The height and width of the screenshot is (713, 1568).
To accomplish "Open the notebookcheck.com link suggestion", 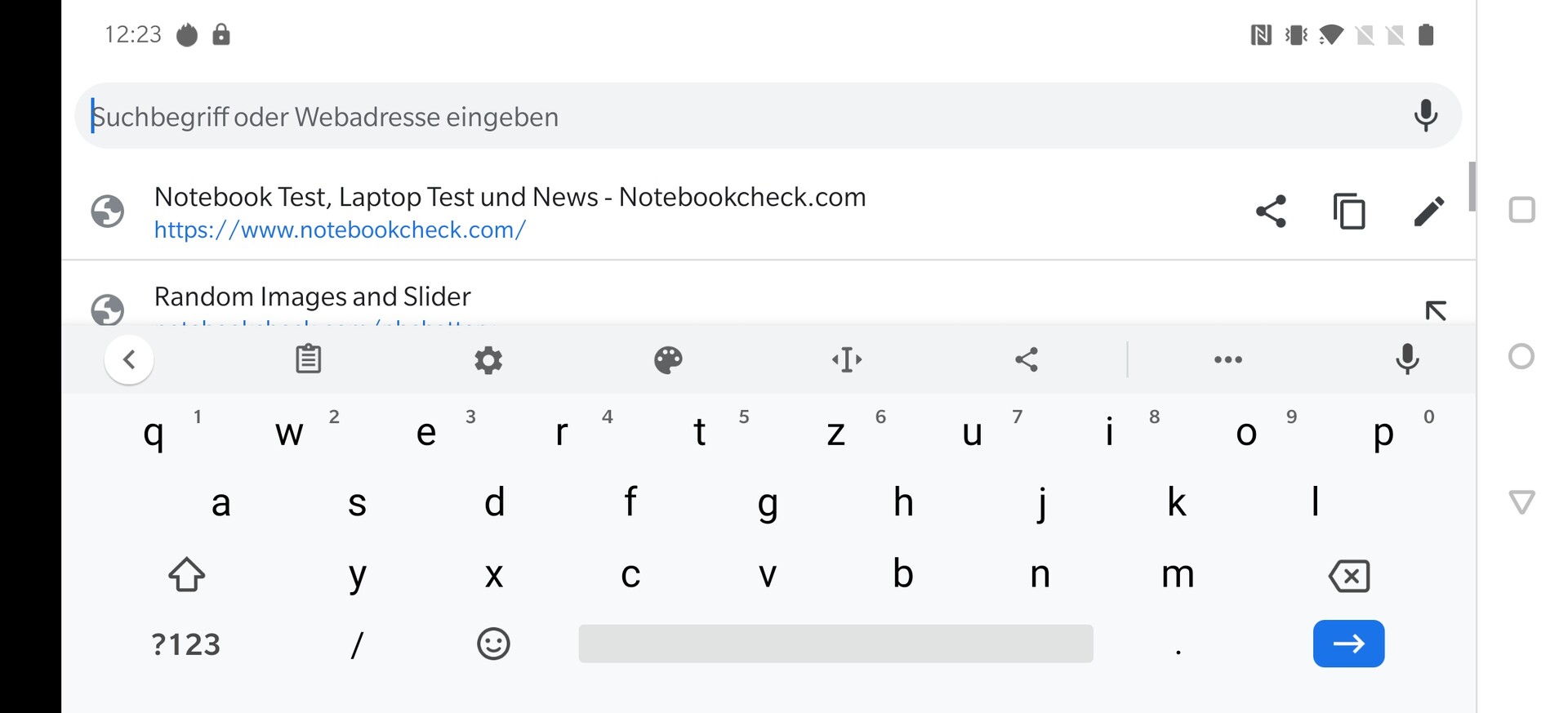I will pos(510,212).
